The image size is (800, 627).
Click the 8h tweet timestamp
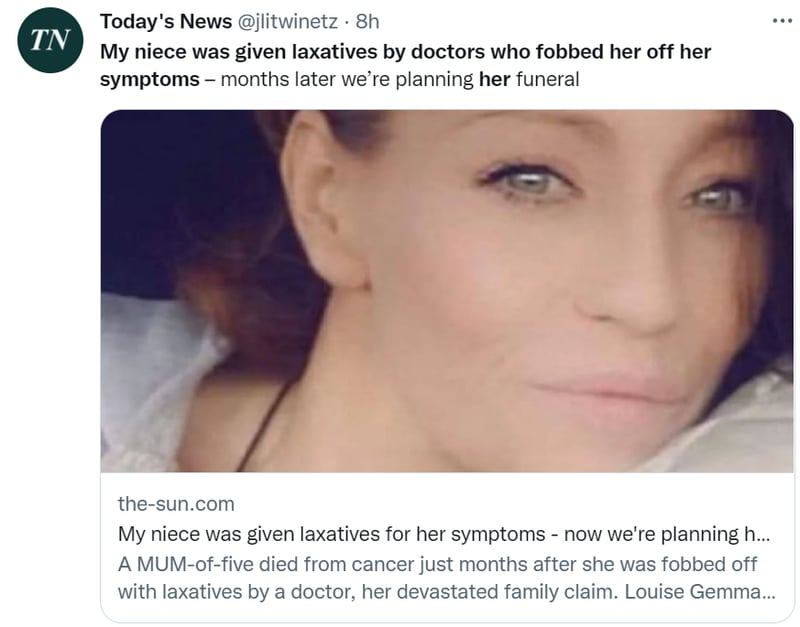(367, 21)
